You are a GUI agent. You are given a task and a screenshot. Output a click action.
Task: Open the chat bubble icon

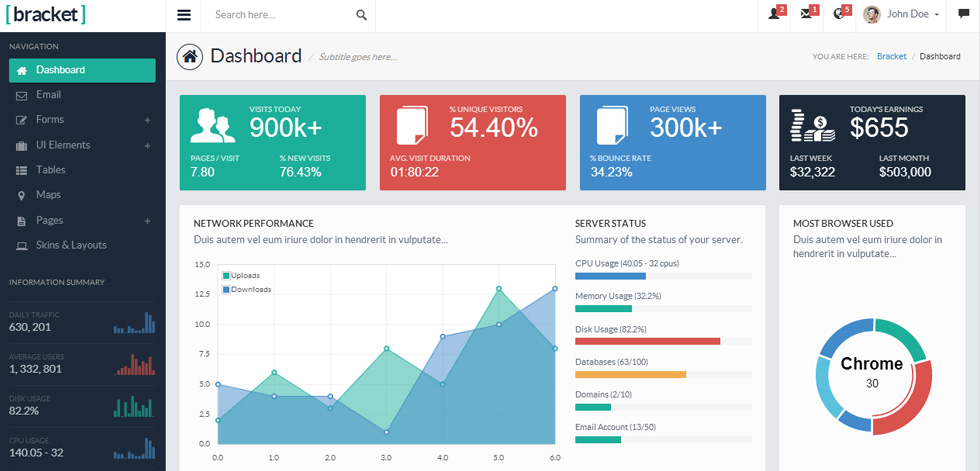pos(964,14)
